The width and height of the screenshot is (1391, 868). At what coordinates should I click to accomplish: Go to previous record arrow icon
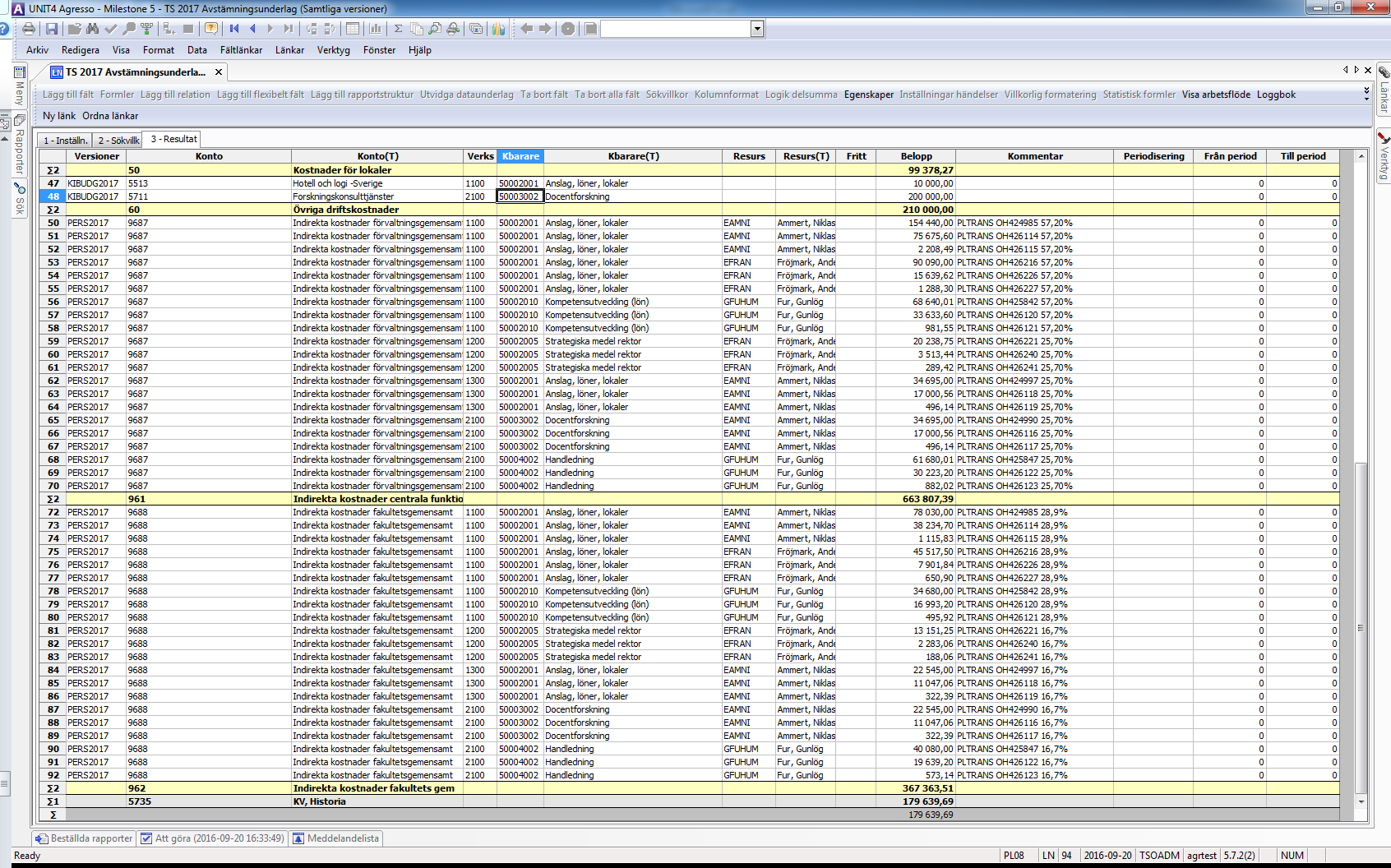coord(252,29)
